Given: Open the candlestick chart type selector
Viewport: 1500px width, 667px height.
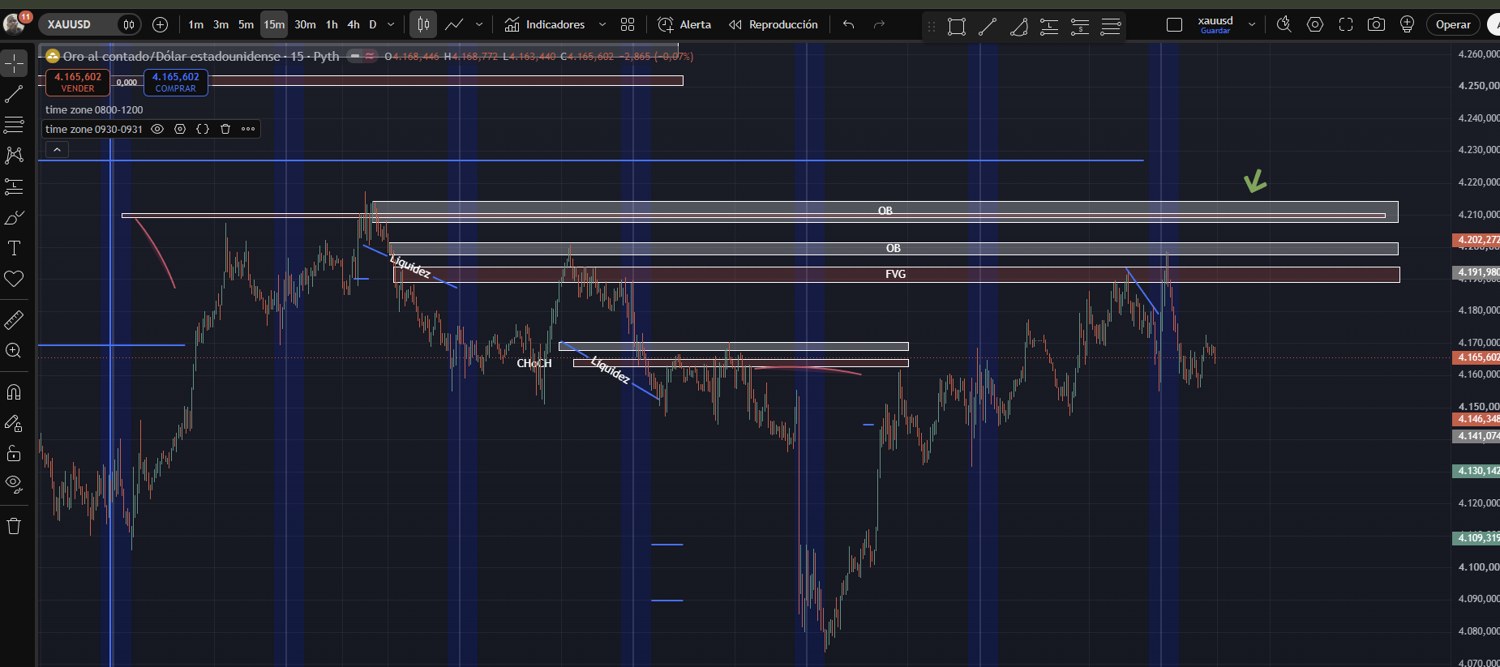Looking at the screenshot, I should [423, 24].
